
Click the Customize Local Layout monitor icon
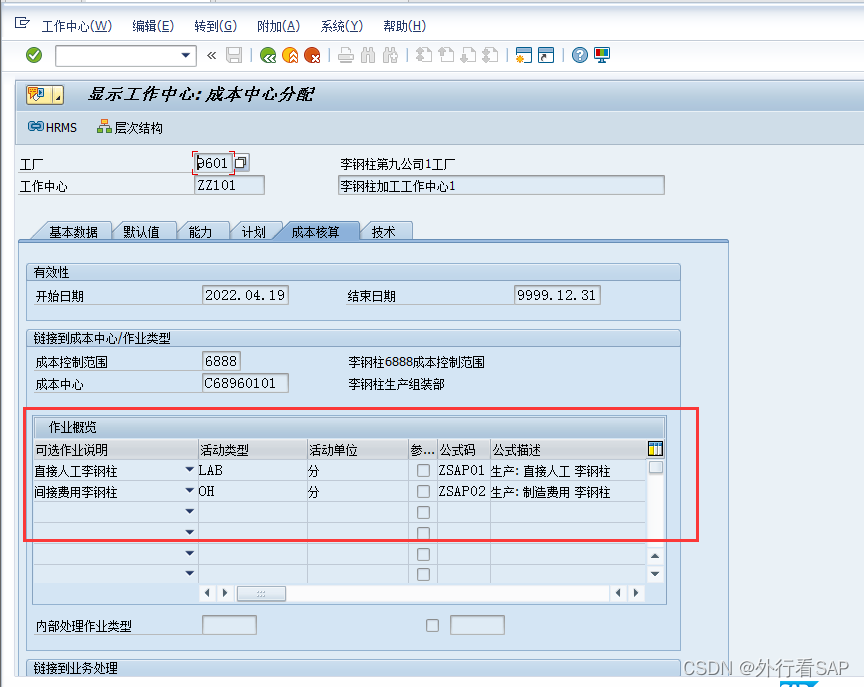point(602,55)
